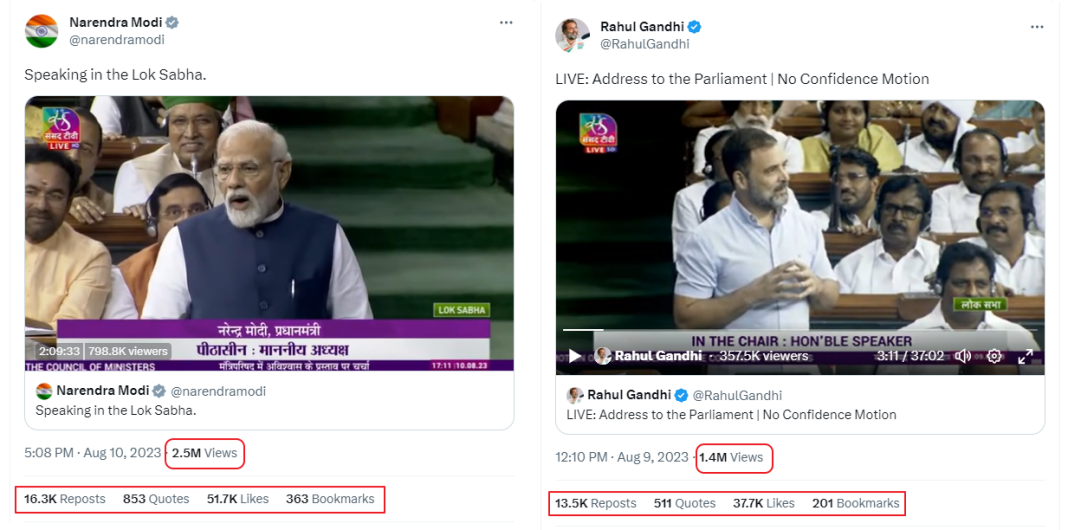This screenshot has width=1068, height=530.
Task: Expand Rahul Gandhi video to fullscreen
Action: tap(1025, 356)
